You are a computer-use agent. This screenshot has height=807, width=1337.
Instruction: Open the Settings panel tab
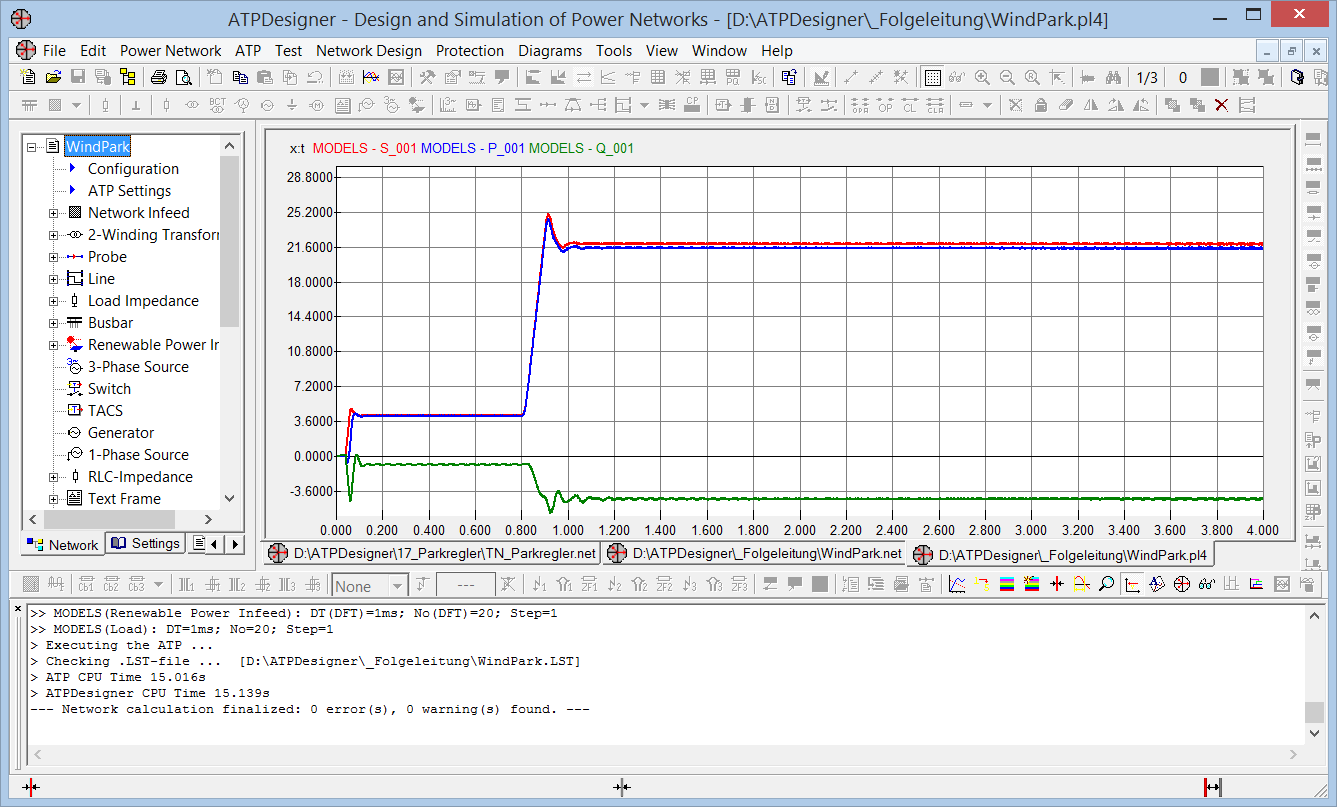tap(146, 543)
